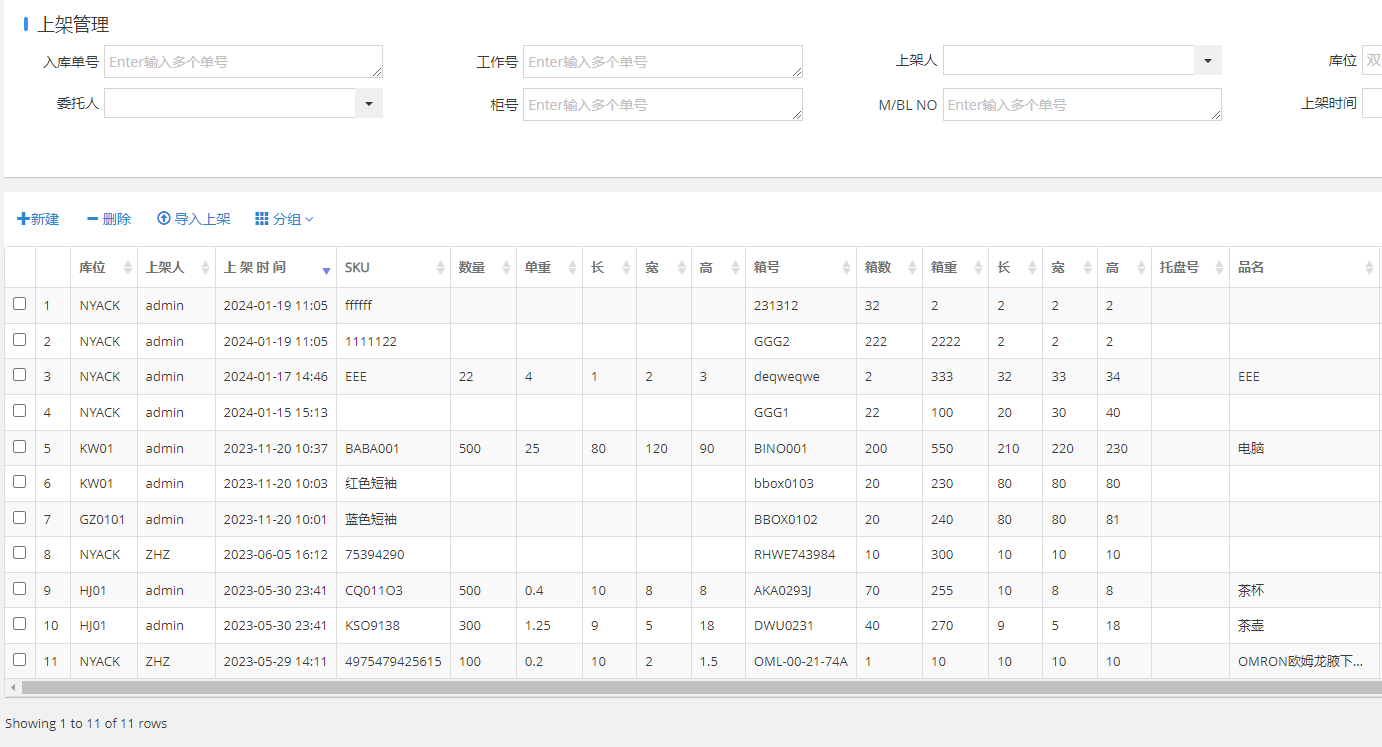Click the minus icon for 删除
This screenshot has height=747, width=1382.
(x=92, y=219)
